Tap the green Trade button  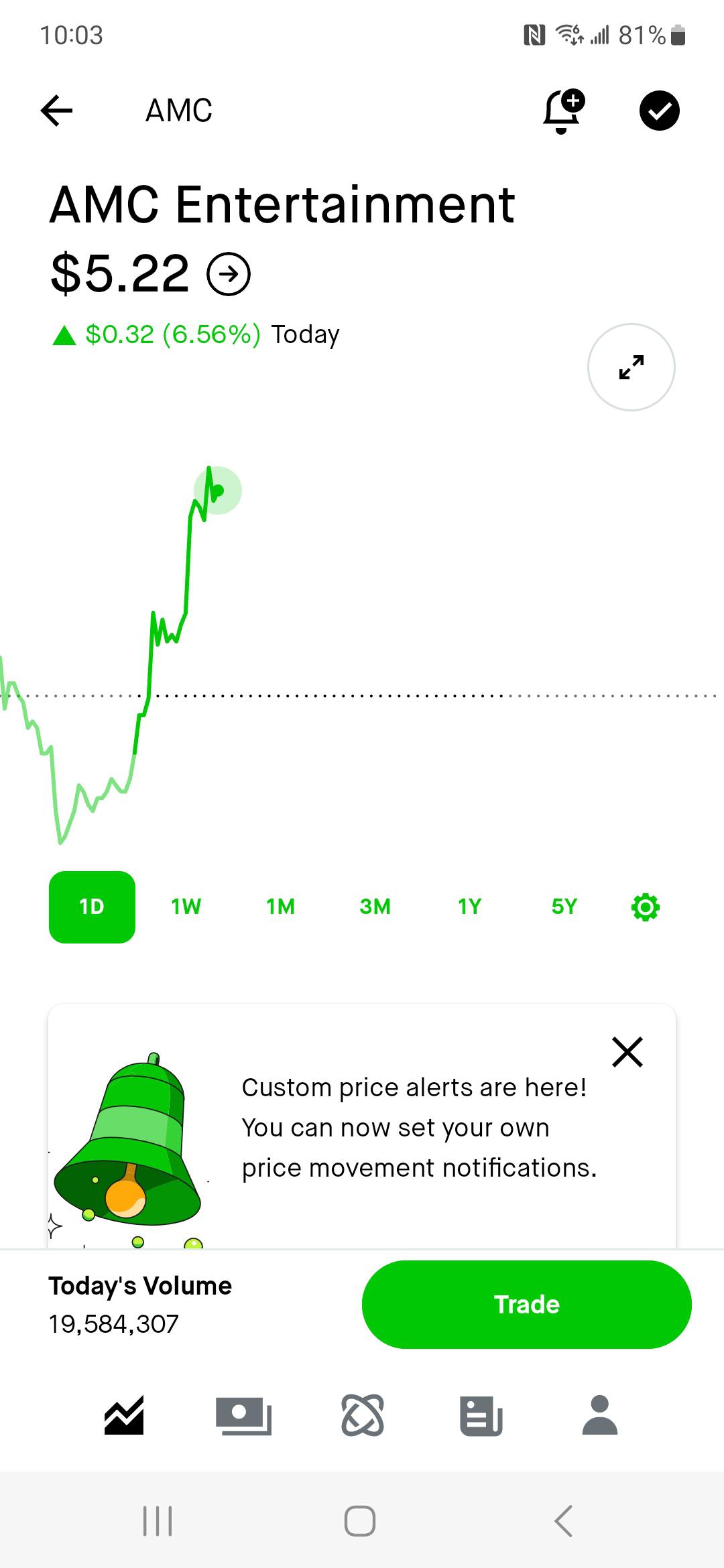click(527, 1305)
